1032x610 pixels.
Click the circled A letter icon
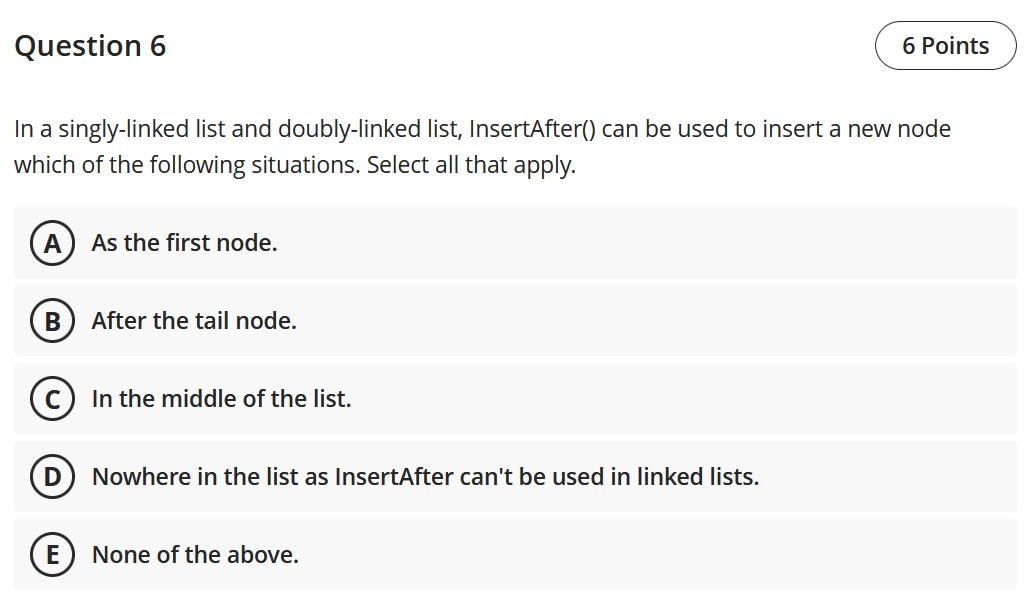tap(52, 243)
